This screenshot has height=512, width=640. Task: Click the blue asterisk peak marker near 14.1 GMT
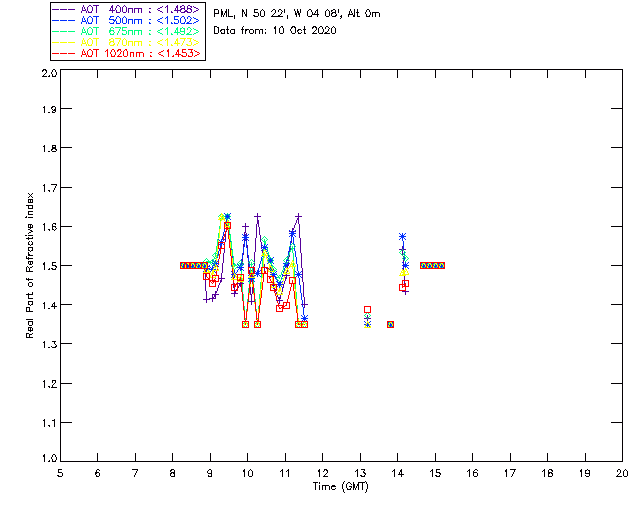tap(402, 236)
